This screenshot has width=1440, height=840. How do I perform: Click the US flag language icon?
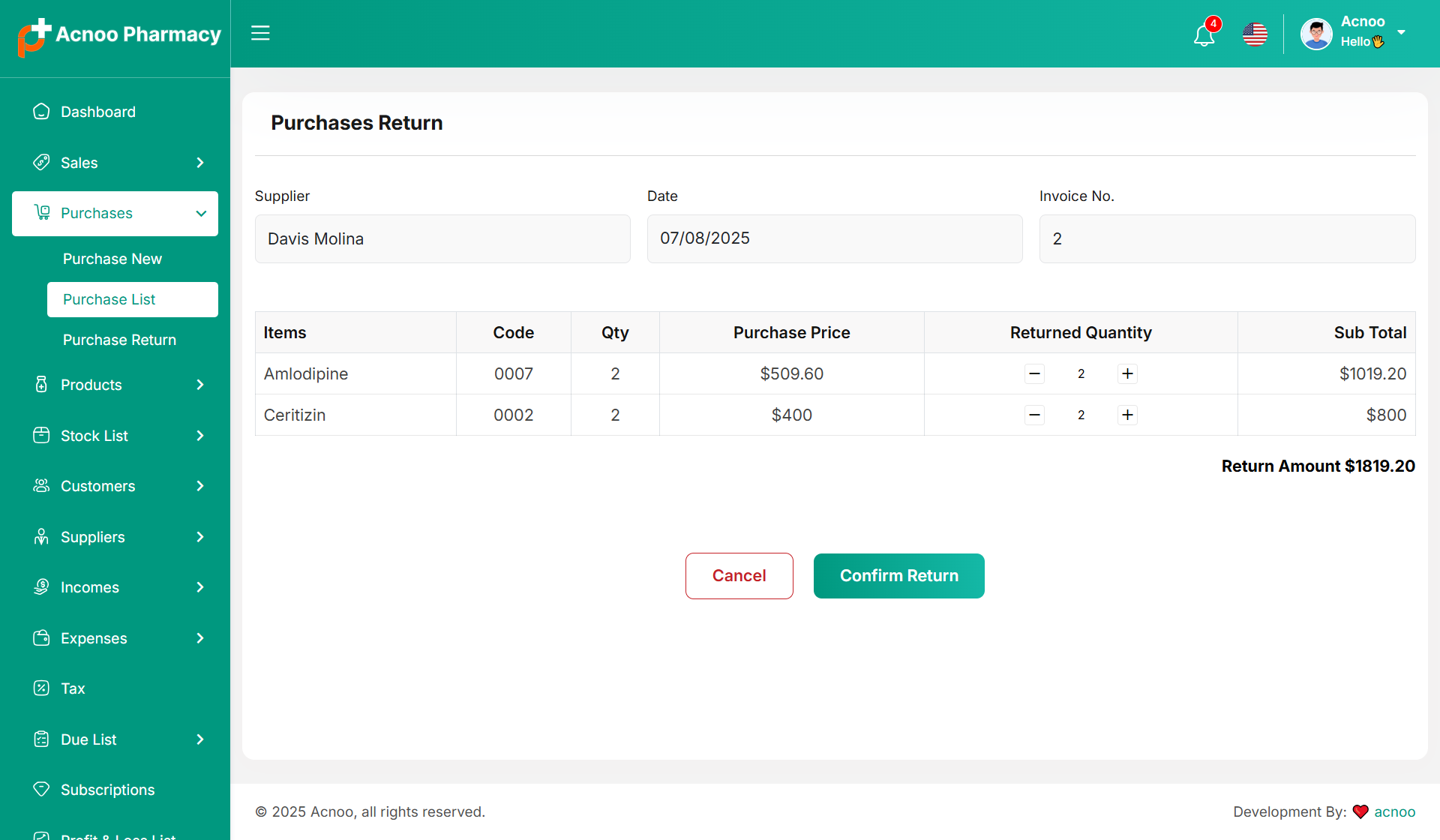[x=1255, y=34]
